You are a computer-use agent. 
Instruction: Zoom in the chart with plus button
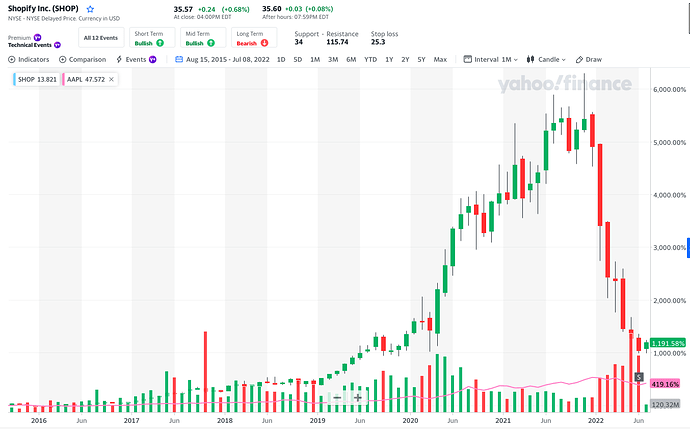pyautogui.click(x=358, y=398)
